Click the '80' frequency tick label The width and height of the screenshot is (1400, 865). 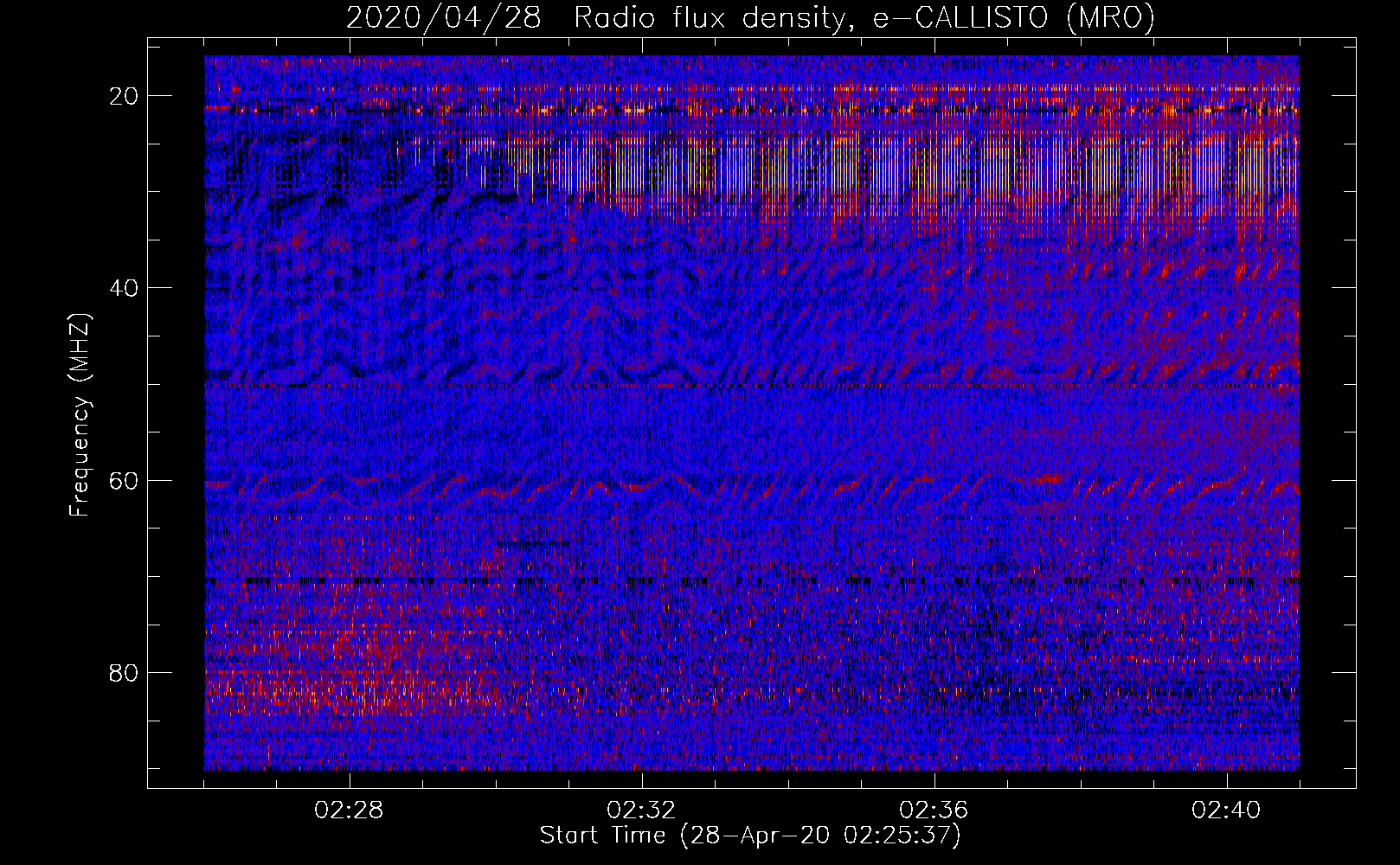tap(125, 672)
